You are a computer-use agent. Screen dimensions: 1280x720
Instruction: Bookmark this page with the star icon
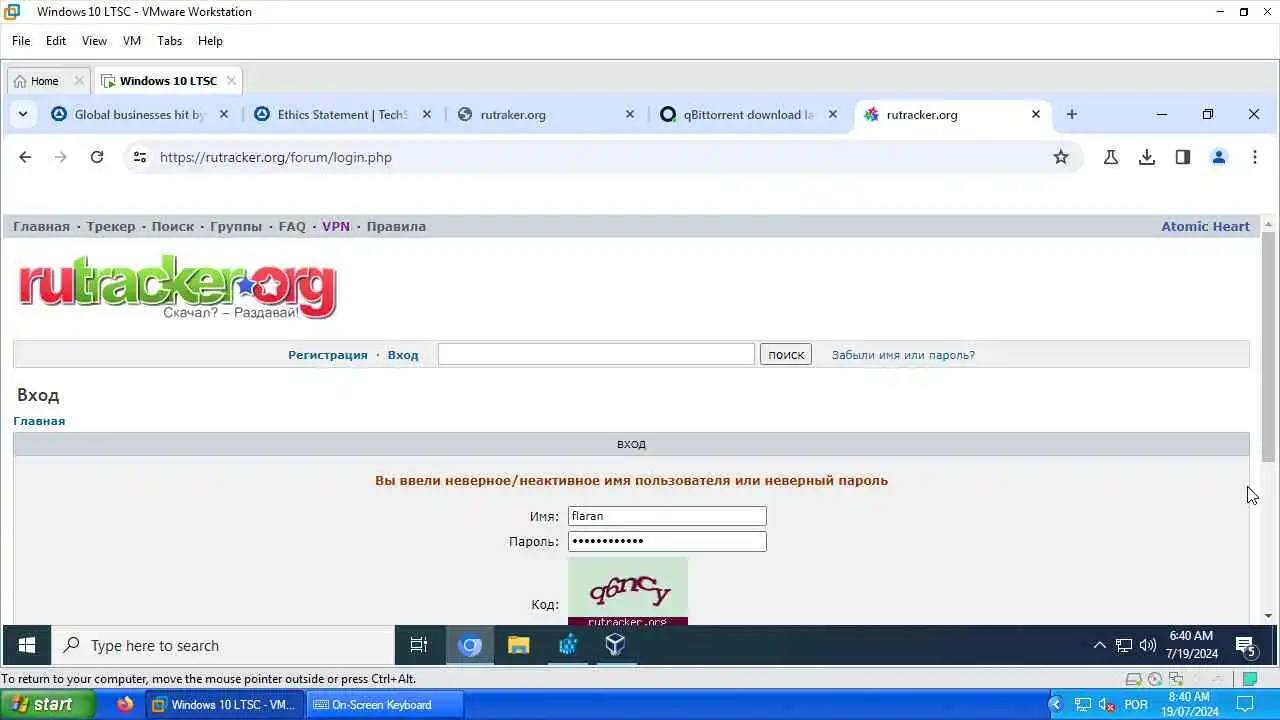tap(1061, 157)
